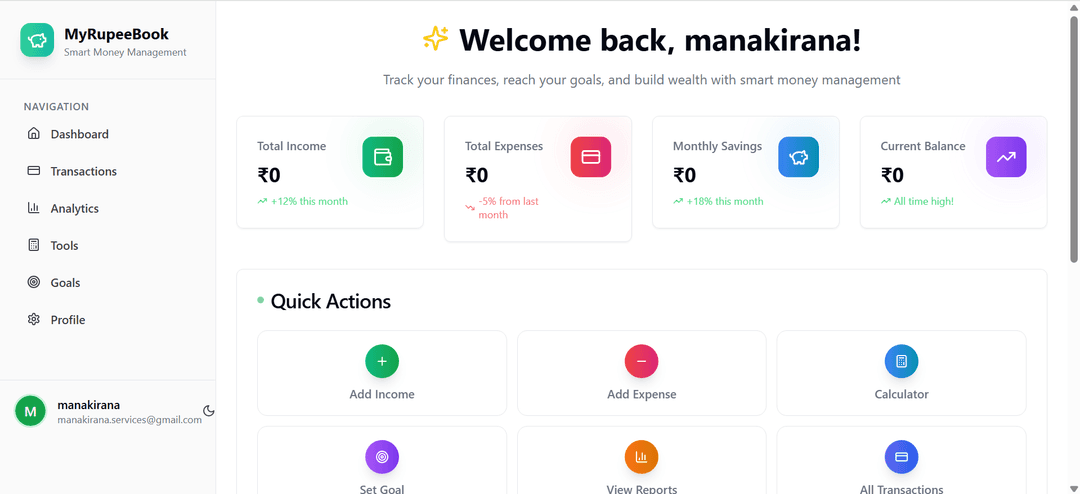Select Tools in navigation menu
Image resolution: width=1080 pixels, height=494 pixels.
64,245
